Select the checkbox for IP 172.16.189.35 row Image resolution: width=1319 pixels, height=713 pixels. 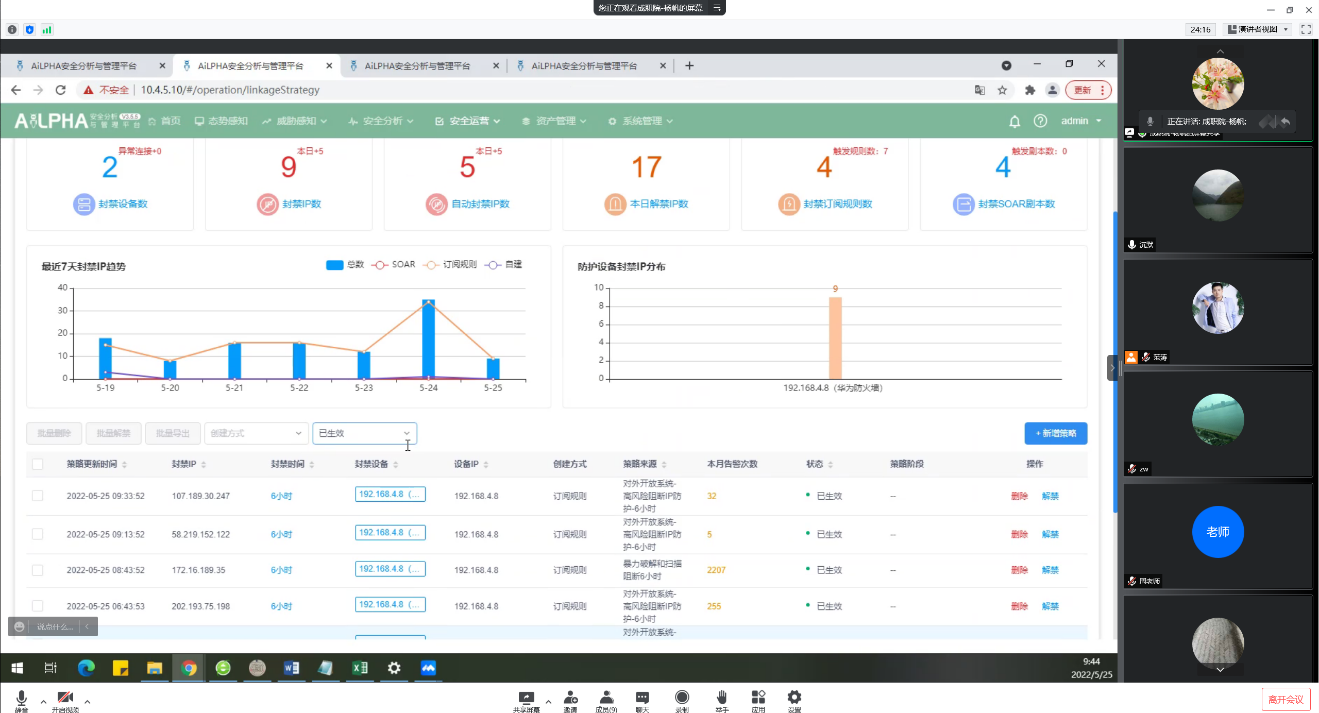pyautogui.click(x=38, y=570)
